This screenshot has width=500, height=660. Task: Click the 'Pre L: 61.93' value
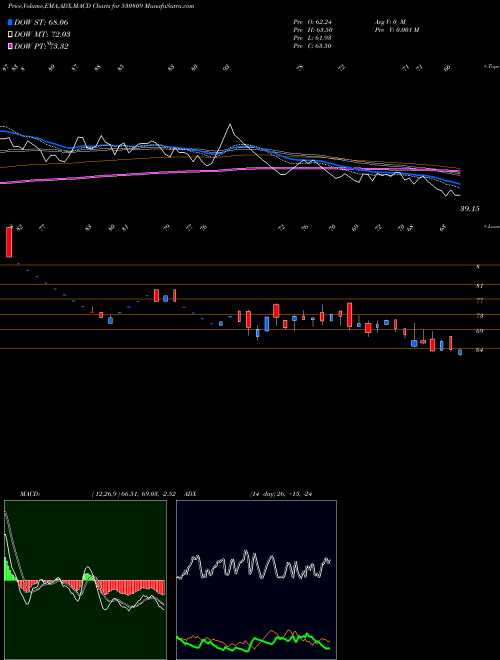(x=313, y=38)
